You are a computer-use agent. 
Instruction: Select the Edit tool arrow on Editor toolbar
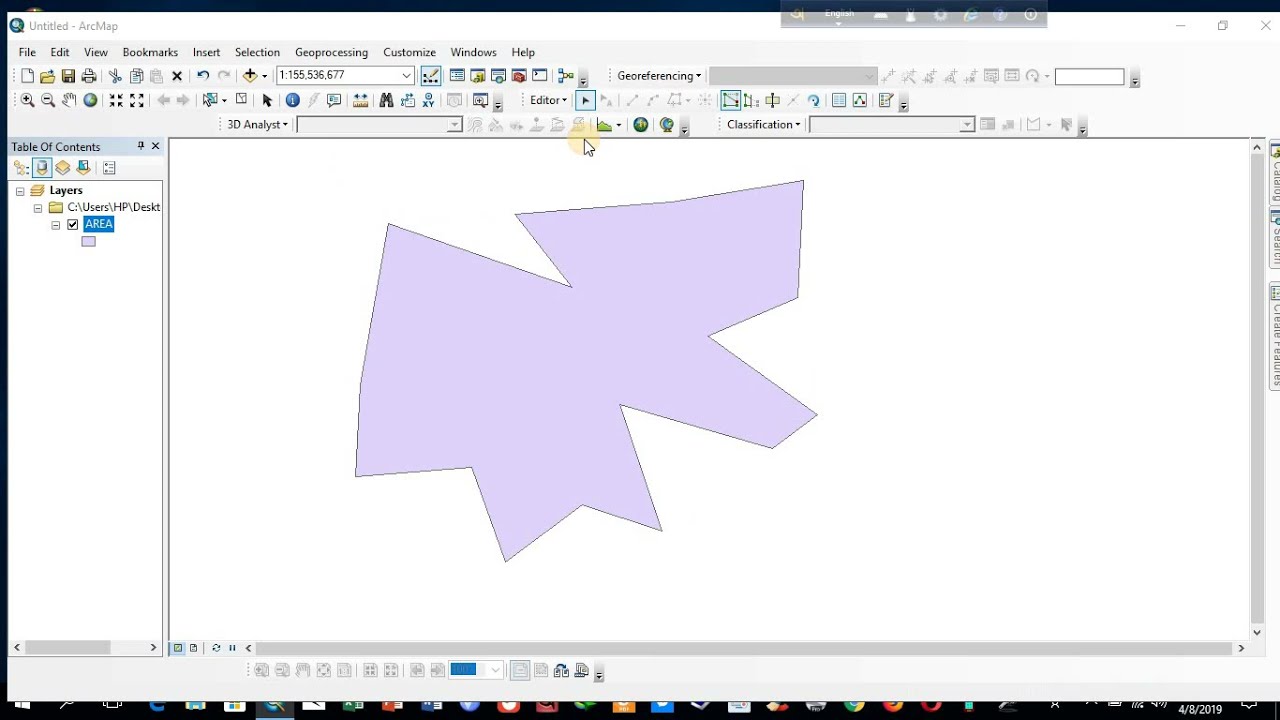click(x=585, y=100)
